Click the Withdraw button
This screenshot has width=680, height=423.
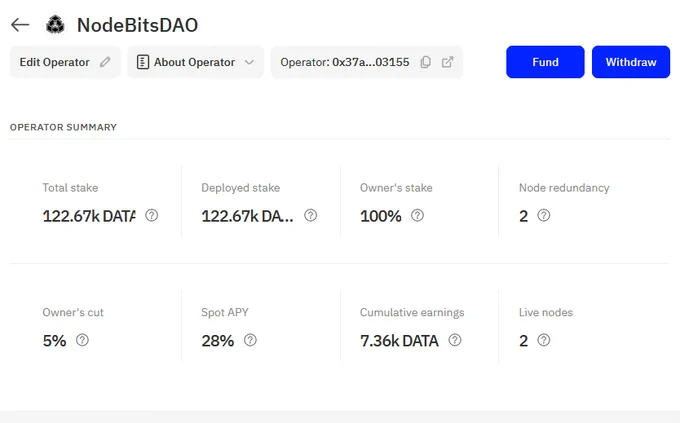pyautogui.click(x=631, y=62)
